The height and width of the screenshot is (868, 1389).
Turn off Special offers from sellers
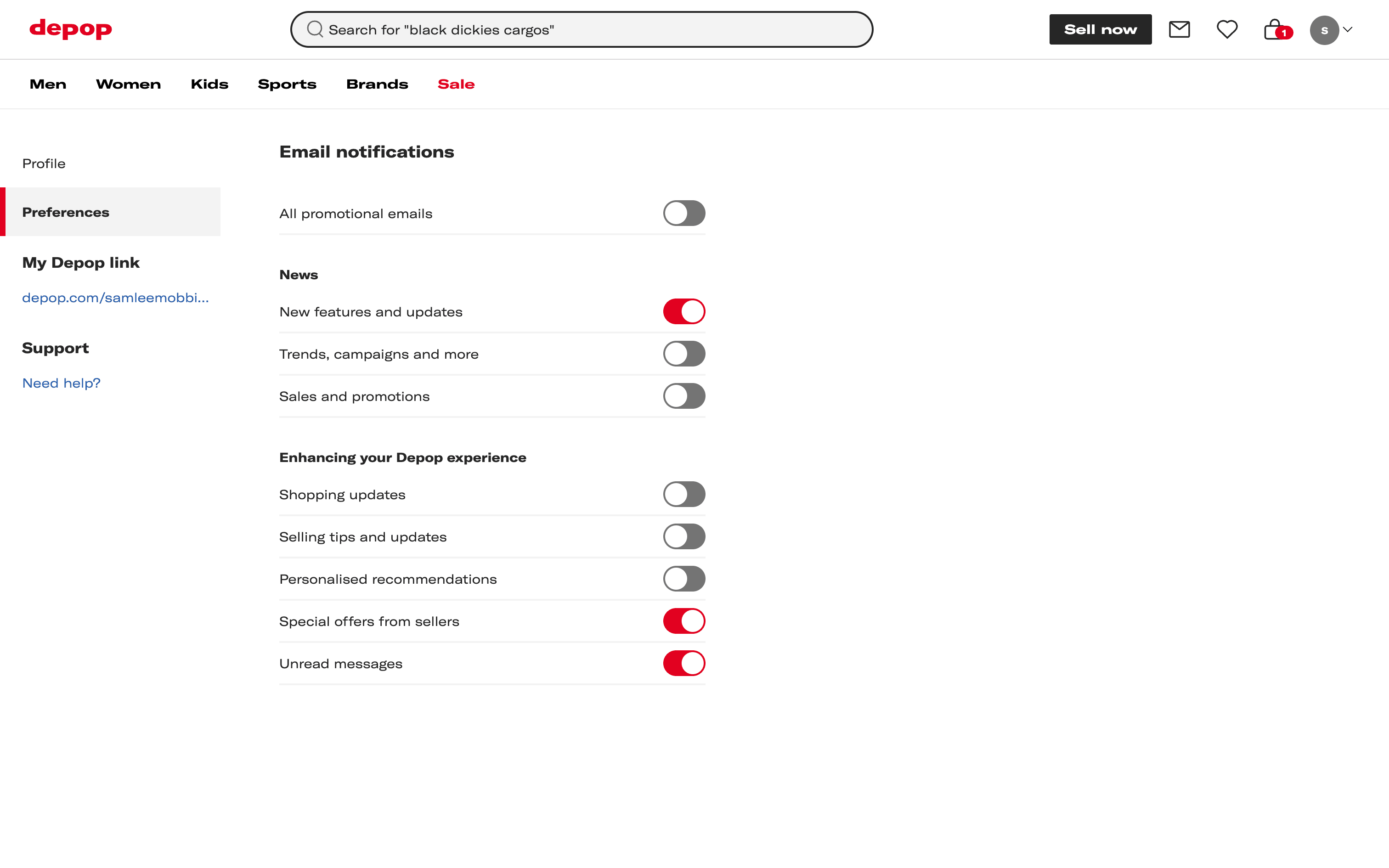pyautogui.click(x=683, y=621)
